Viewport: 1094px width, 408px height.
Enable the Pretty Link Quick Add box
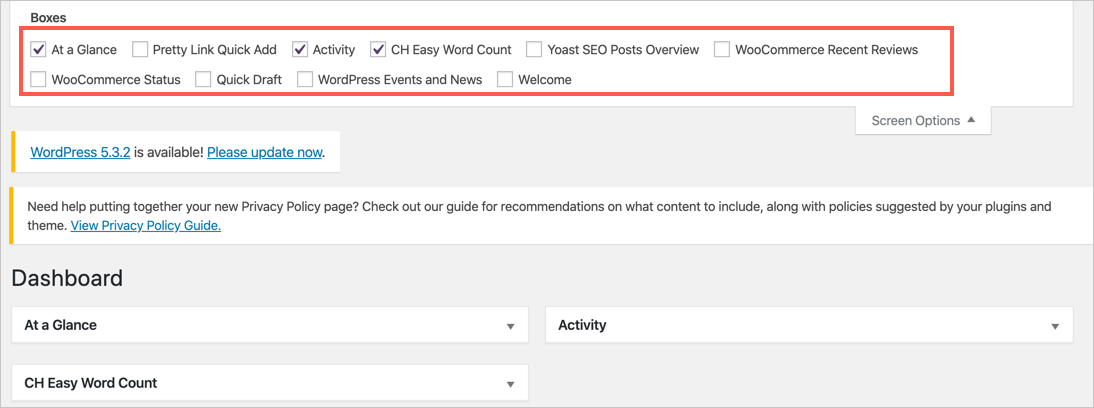point(140,49)
